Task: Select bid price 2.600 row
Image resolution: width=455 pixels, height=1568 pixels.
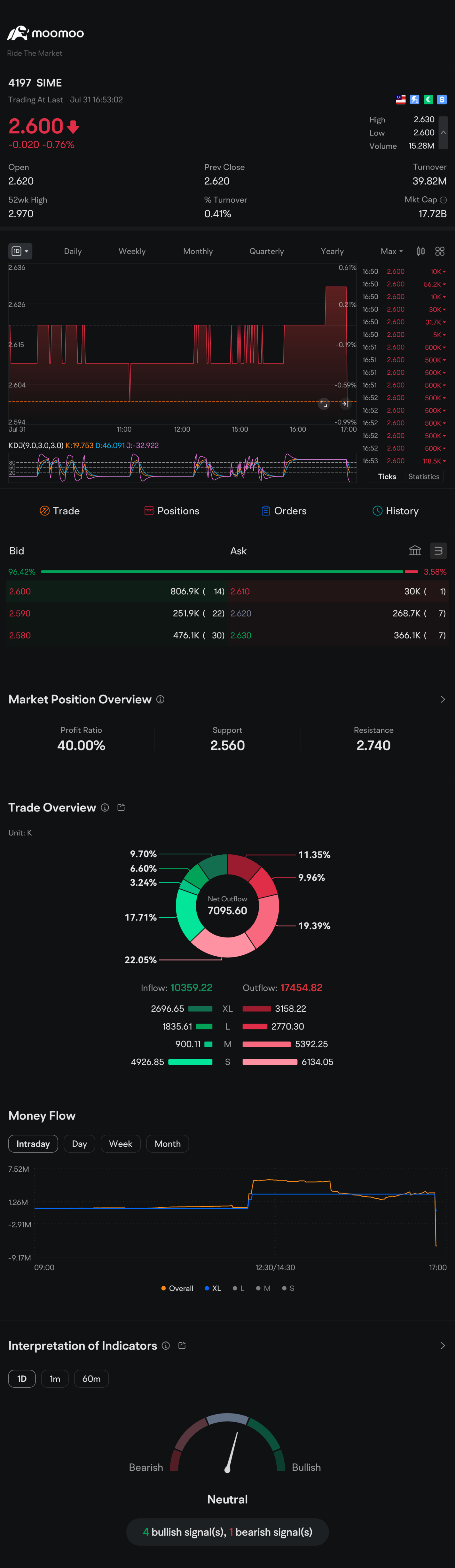Action: pyautogui.click(x=116, y=591)
